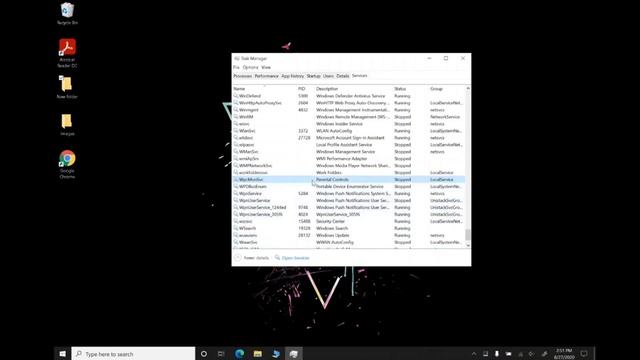Click the Task Manager taskbar button
This screenshot has height=360, width=640.
coord(293,354)
